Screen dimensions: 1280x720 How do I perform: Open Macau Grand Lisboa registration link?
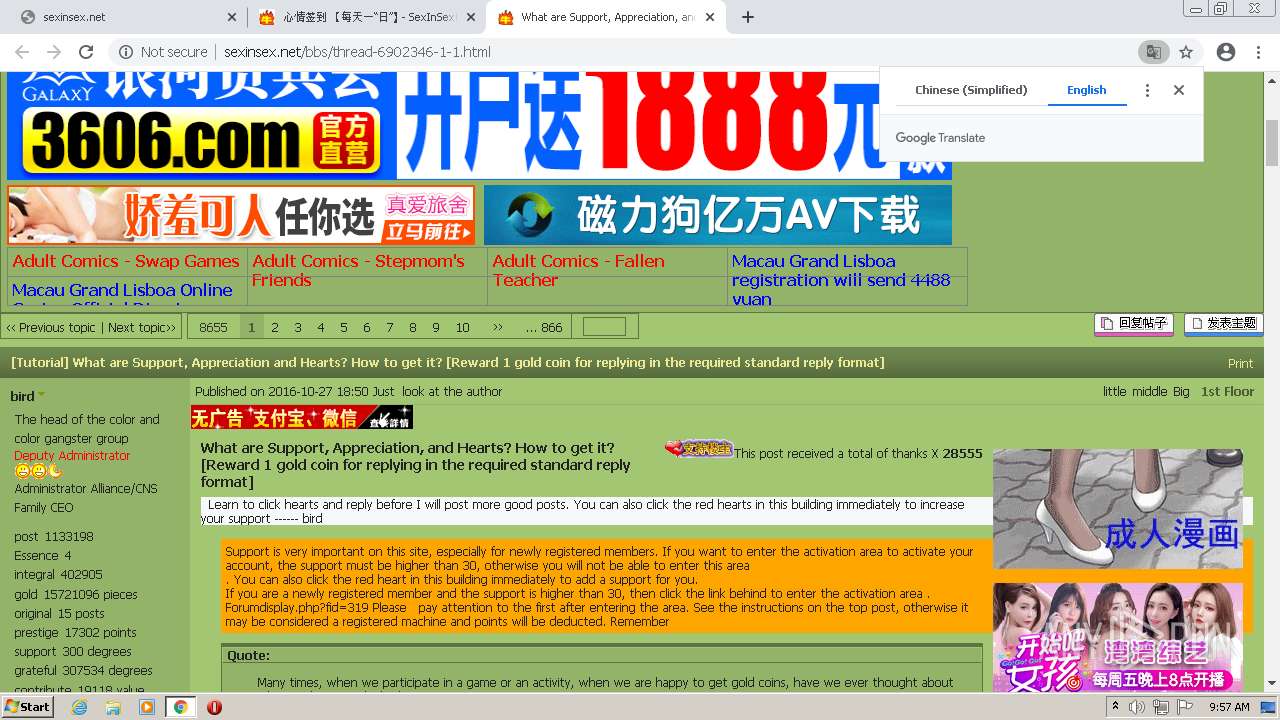click(x=840, y=279)
